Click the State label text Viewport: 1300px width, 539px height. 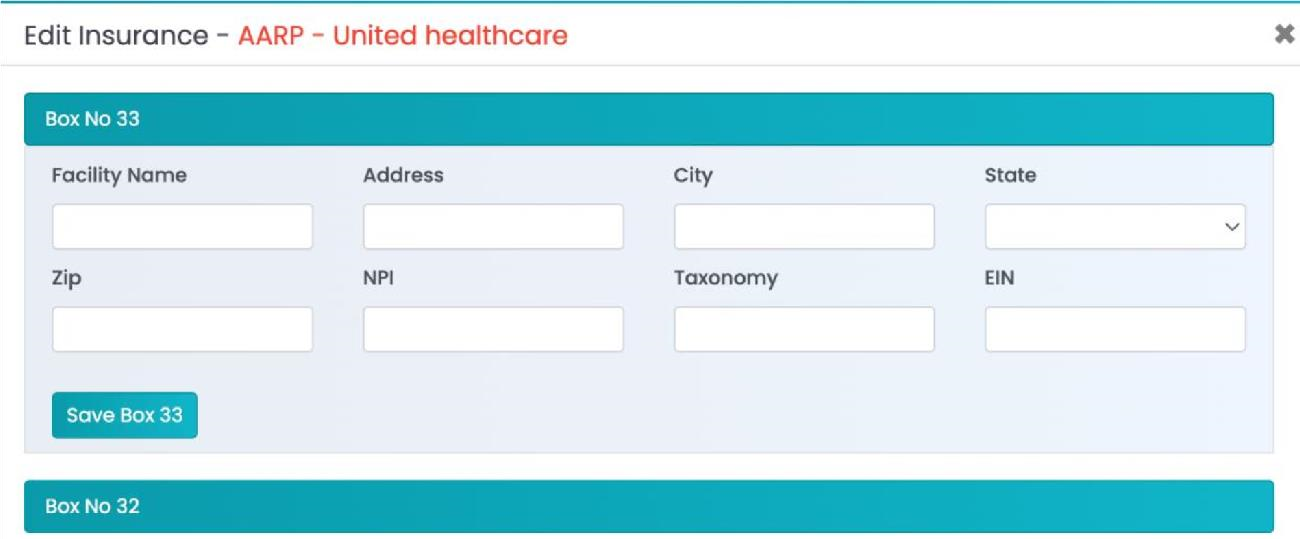pyautogui.click(x=1010, y=176)
